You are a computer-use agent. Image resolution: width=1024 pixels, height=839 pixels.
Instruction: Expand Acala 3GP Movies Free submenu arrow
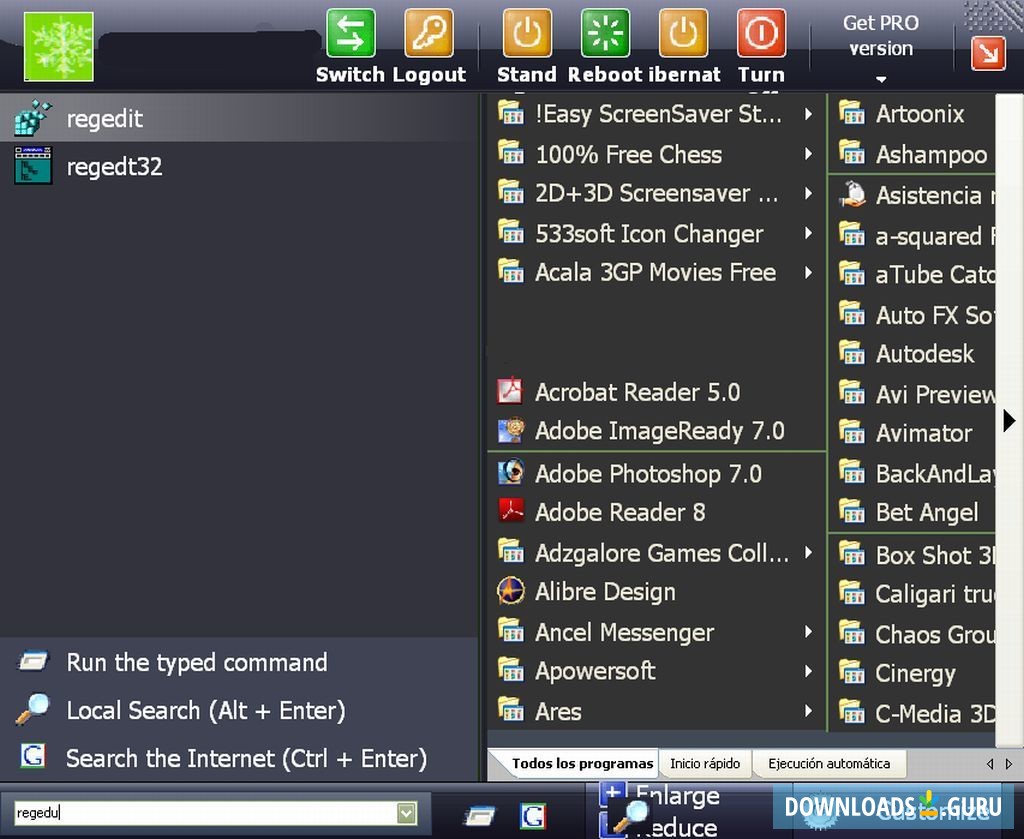(808, 272)
